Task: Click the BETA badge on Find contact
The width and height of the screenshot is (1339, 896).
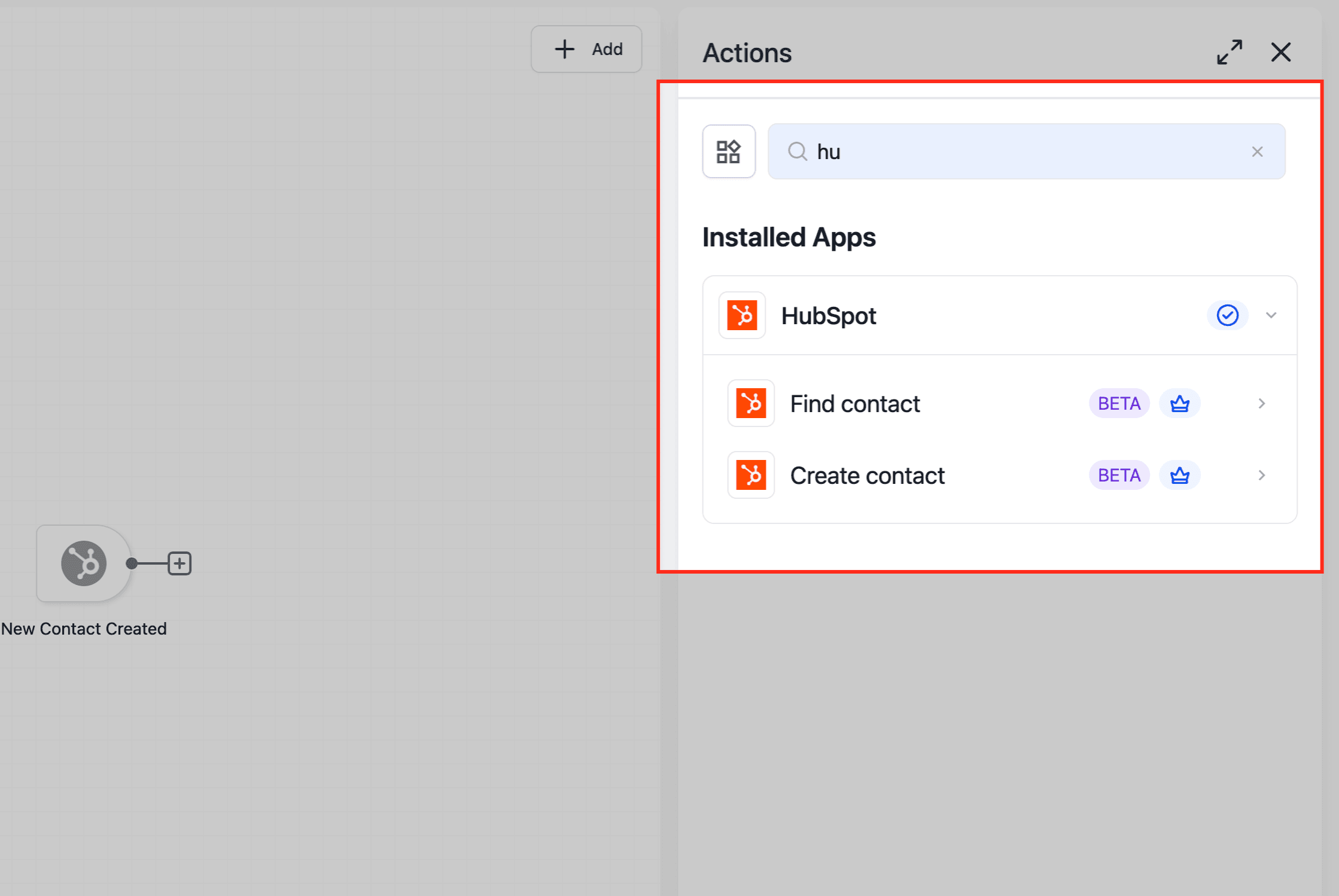Action: 1119,404
